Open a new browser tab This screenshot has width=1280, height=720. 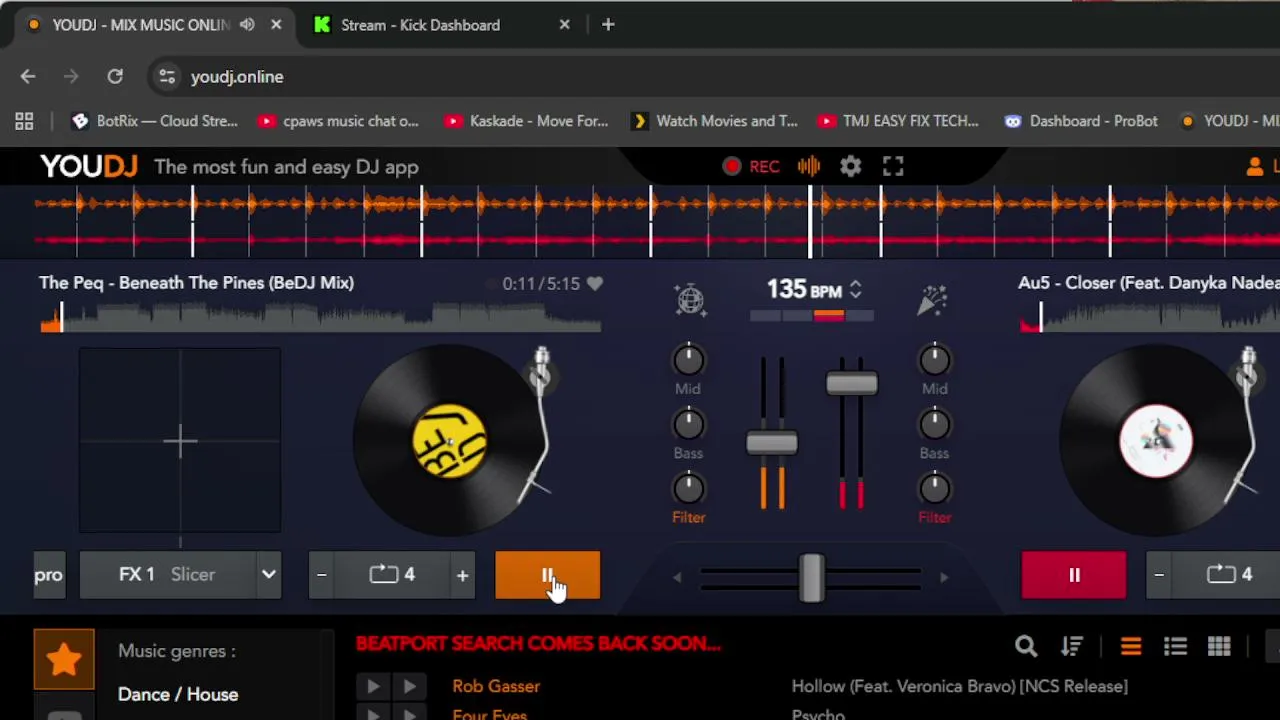608,25
